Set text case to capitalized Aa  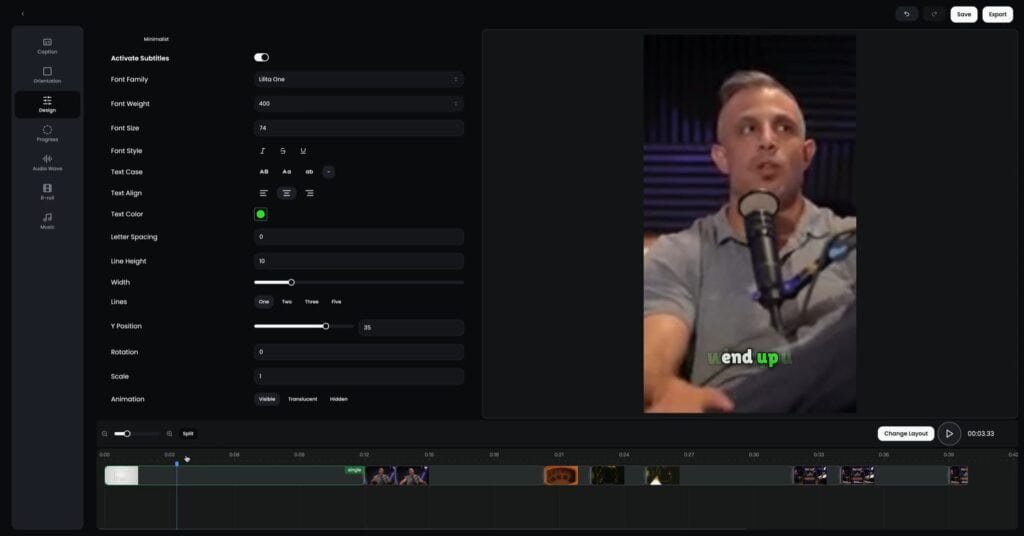click(x=286, y=172)
